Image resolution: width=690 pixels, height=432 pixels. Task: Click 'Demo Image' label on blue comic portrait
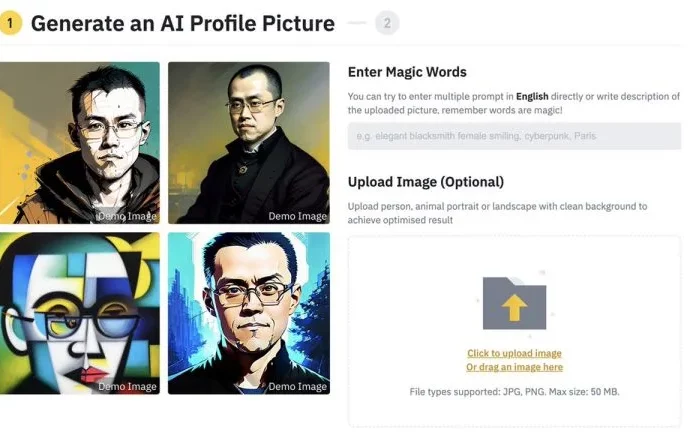pos(297,387)
